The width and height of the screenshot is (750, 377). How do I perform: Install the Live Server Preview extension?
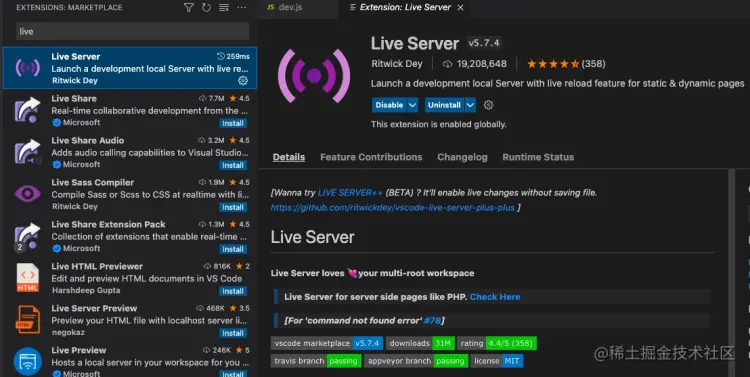pos(233,333)
